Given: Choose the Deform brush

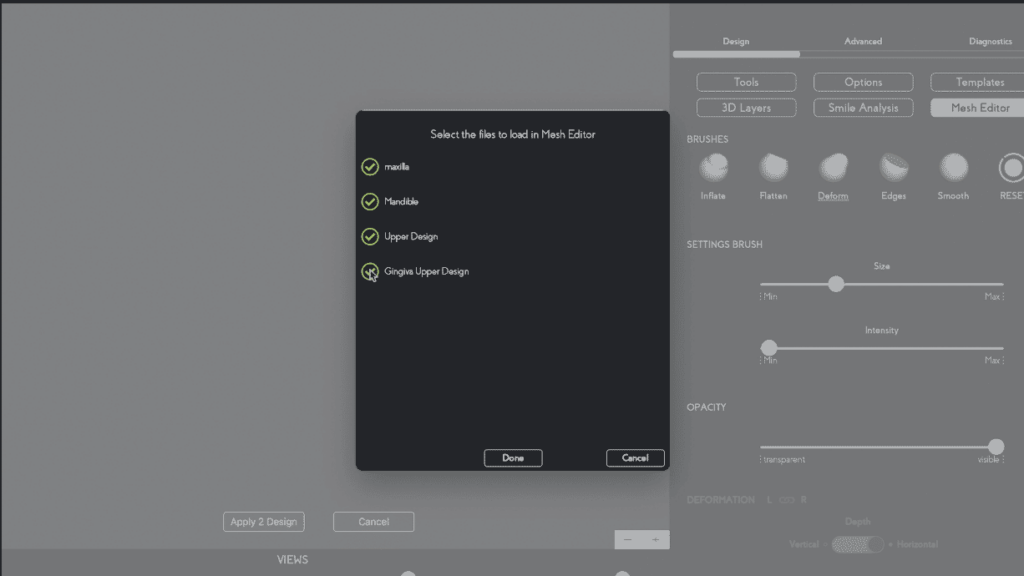Looking at the screenshot, I should pos(833,168).
